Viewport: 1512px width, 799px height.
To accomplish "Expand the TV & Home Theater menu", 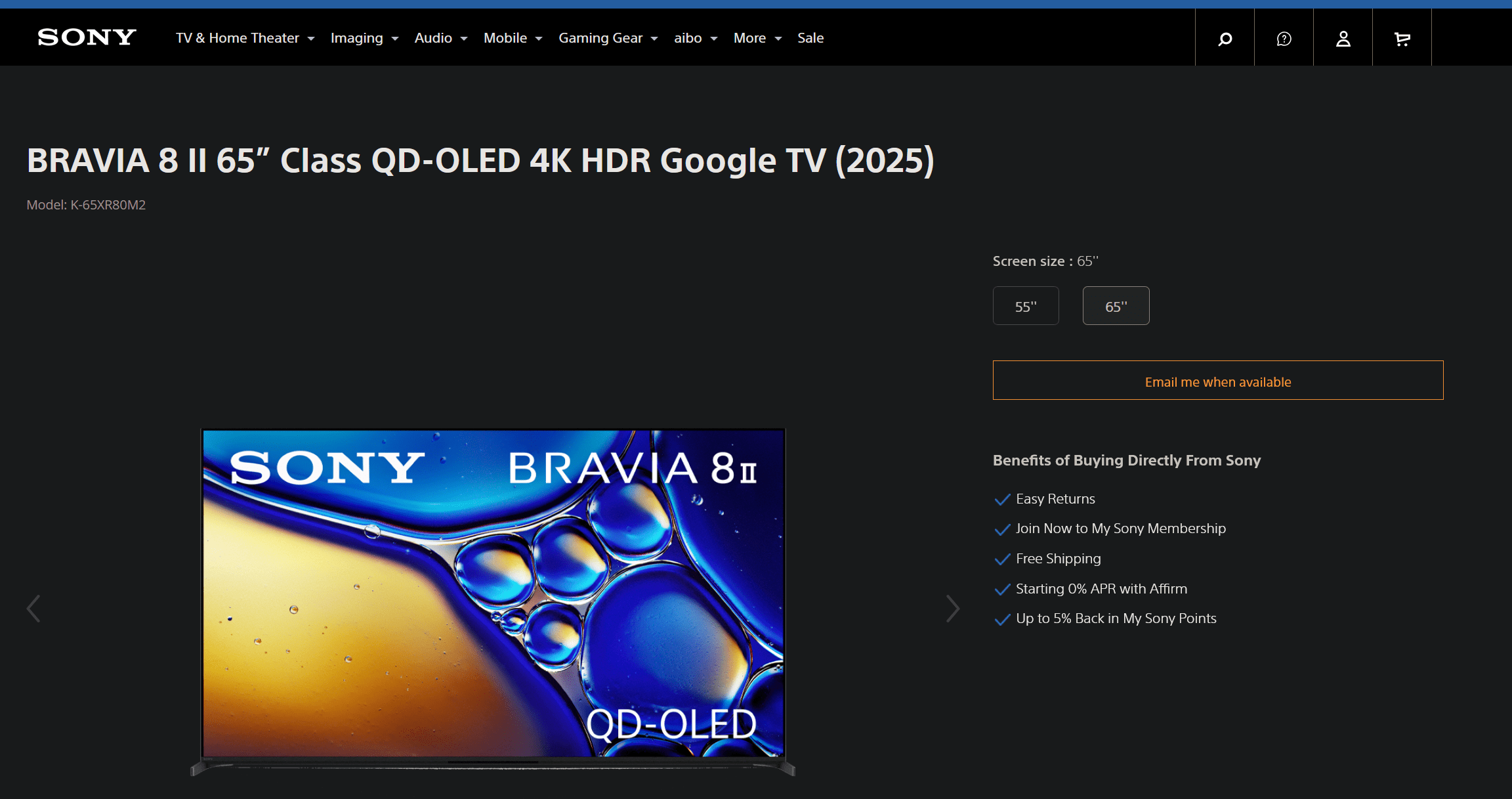I will pyautogui.click(x=245, y=38).
